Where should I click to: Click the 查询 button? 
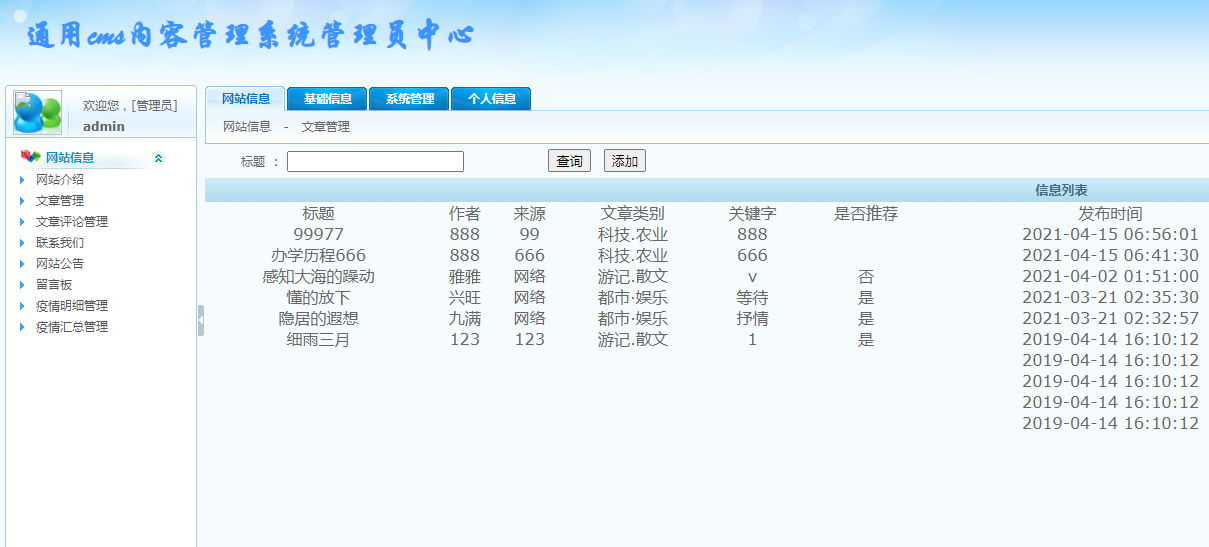click(570, 161)
